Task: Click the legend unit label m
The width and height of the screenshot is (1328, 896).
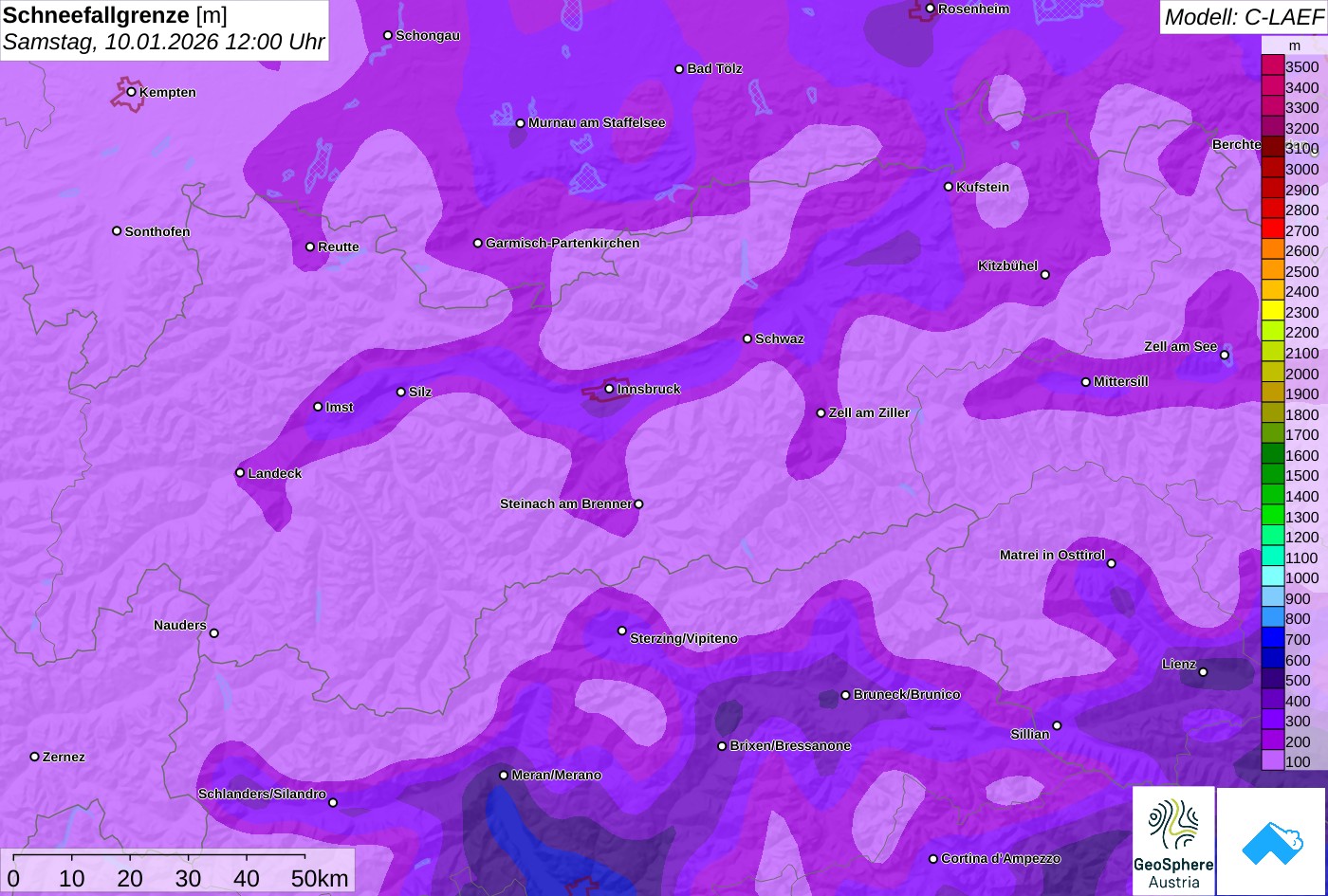Action: [x=1295, y=46]
